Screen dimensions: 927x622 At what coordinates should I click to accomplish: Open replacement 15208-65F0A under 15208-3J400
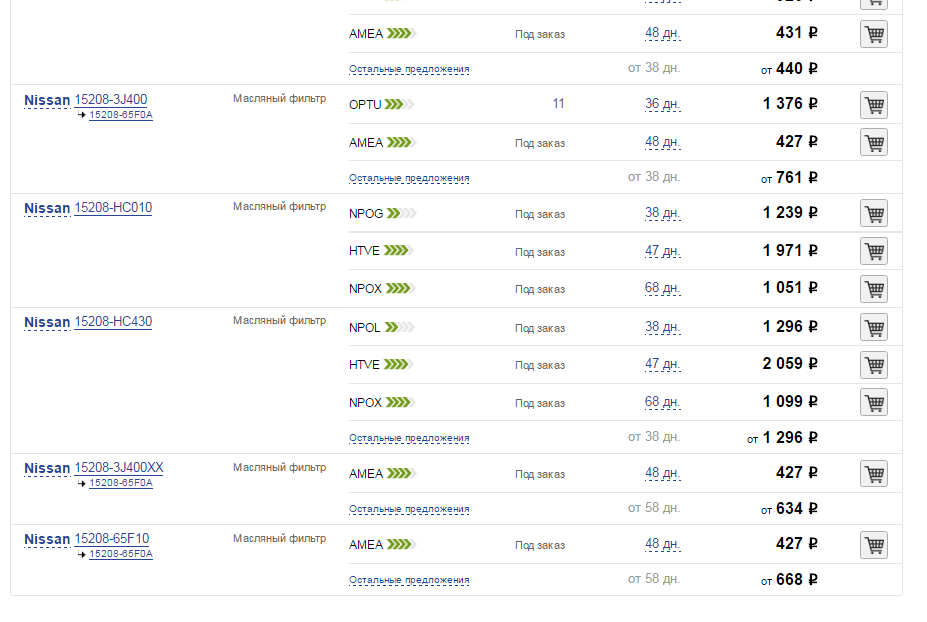click(121, 115)
